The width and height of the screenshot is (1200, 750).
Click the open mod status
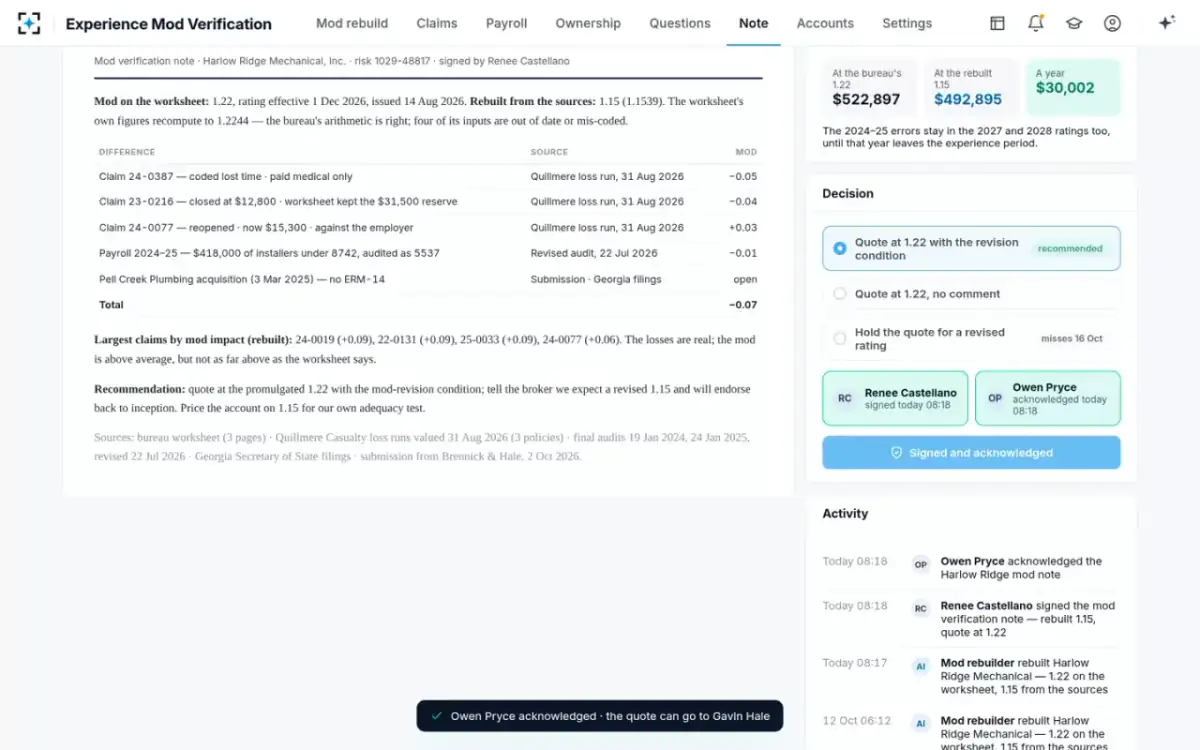click(745, 279)
